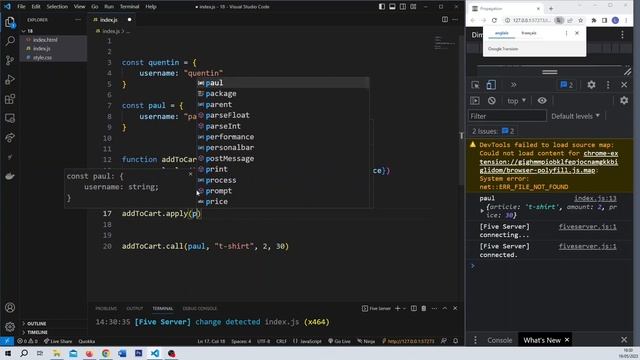Open chrome-extension source map link
This screenshot has width=640, height=360.
point(549,162)
